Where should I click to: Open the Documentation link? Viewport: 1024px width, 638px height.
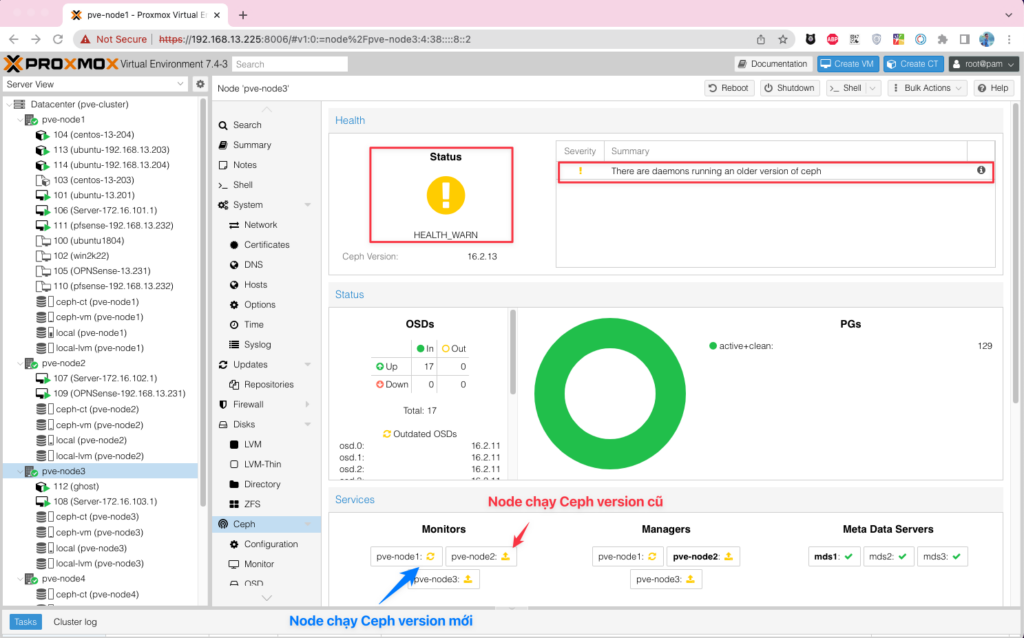coord(773,64)
